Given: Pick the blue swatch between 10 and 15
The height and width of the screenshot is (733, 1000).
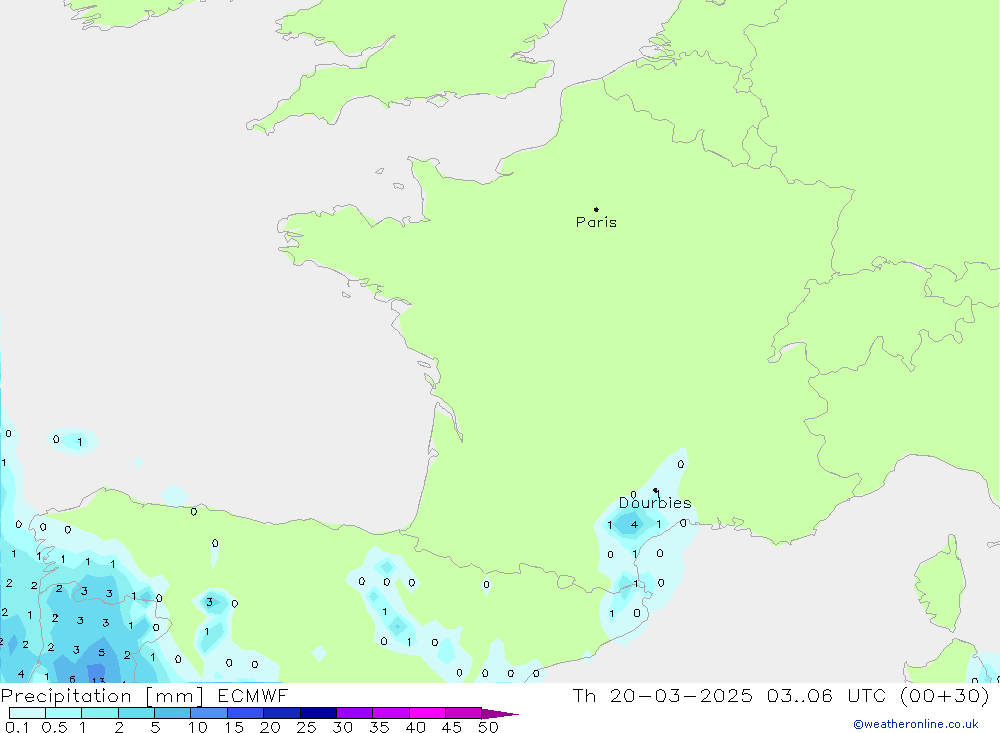Looking at the screenshot, I should point(209,713).
